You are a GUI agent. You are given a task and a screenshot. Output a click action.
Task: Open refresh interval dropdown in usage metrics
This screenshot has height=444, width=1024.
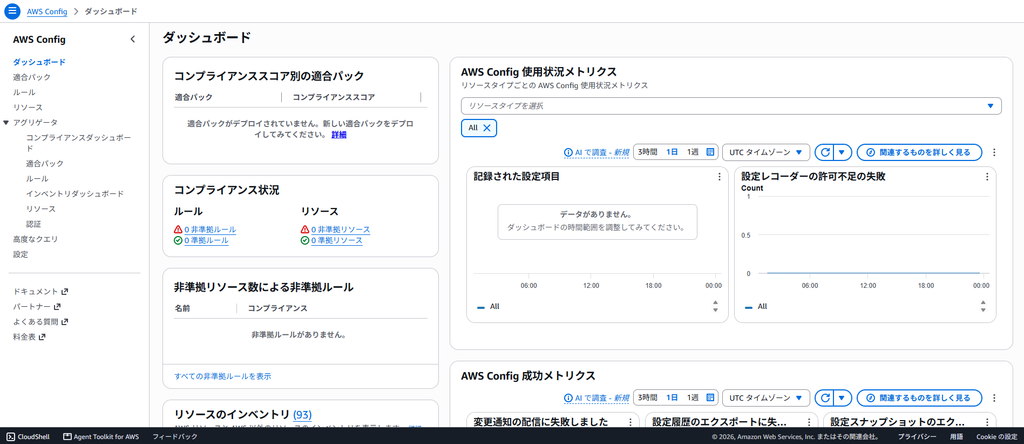842,152
